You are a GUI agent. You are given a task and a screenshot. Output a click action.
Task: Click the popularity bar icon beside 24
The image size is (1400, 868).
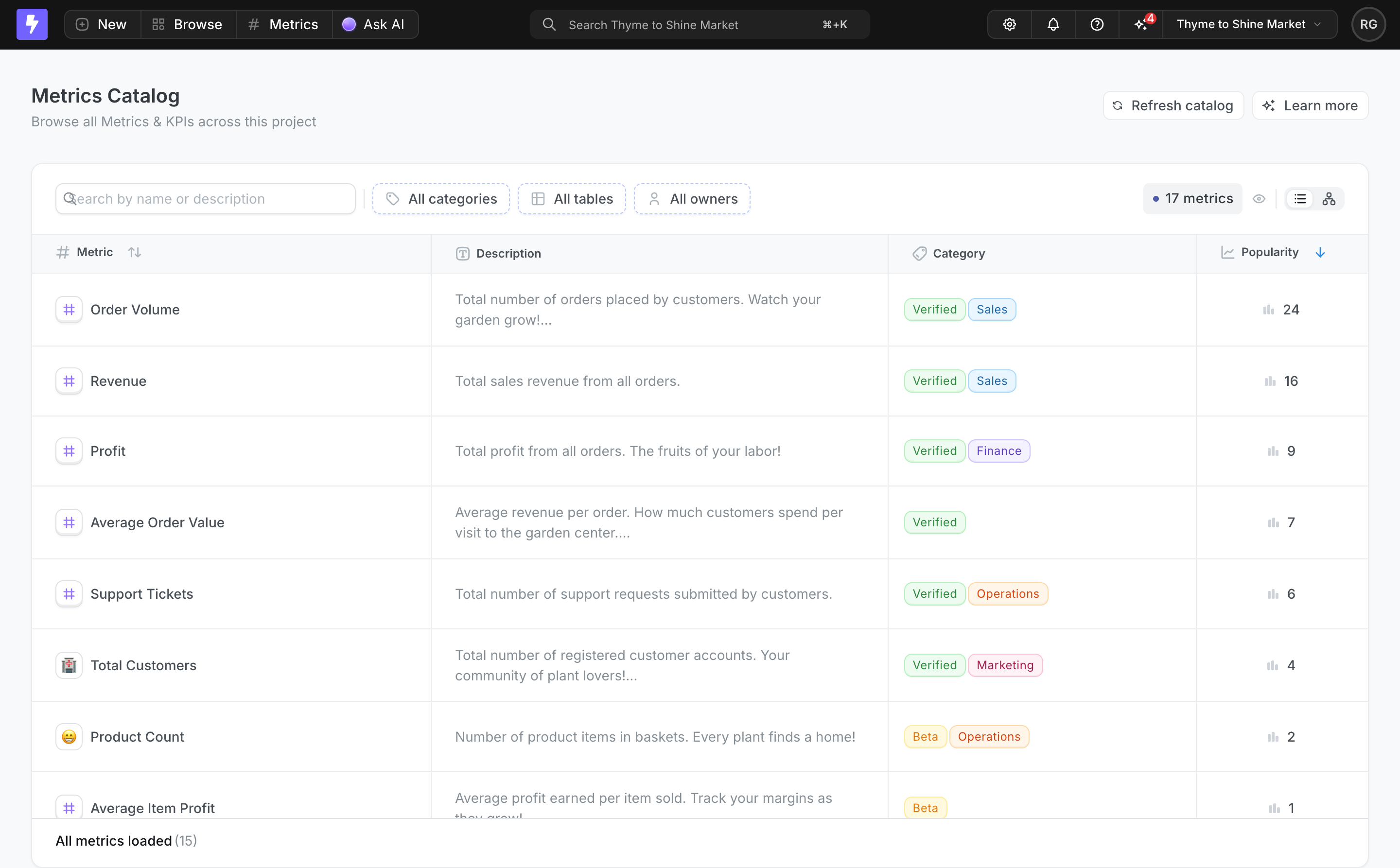[x=1268, y=310]
